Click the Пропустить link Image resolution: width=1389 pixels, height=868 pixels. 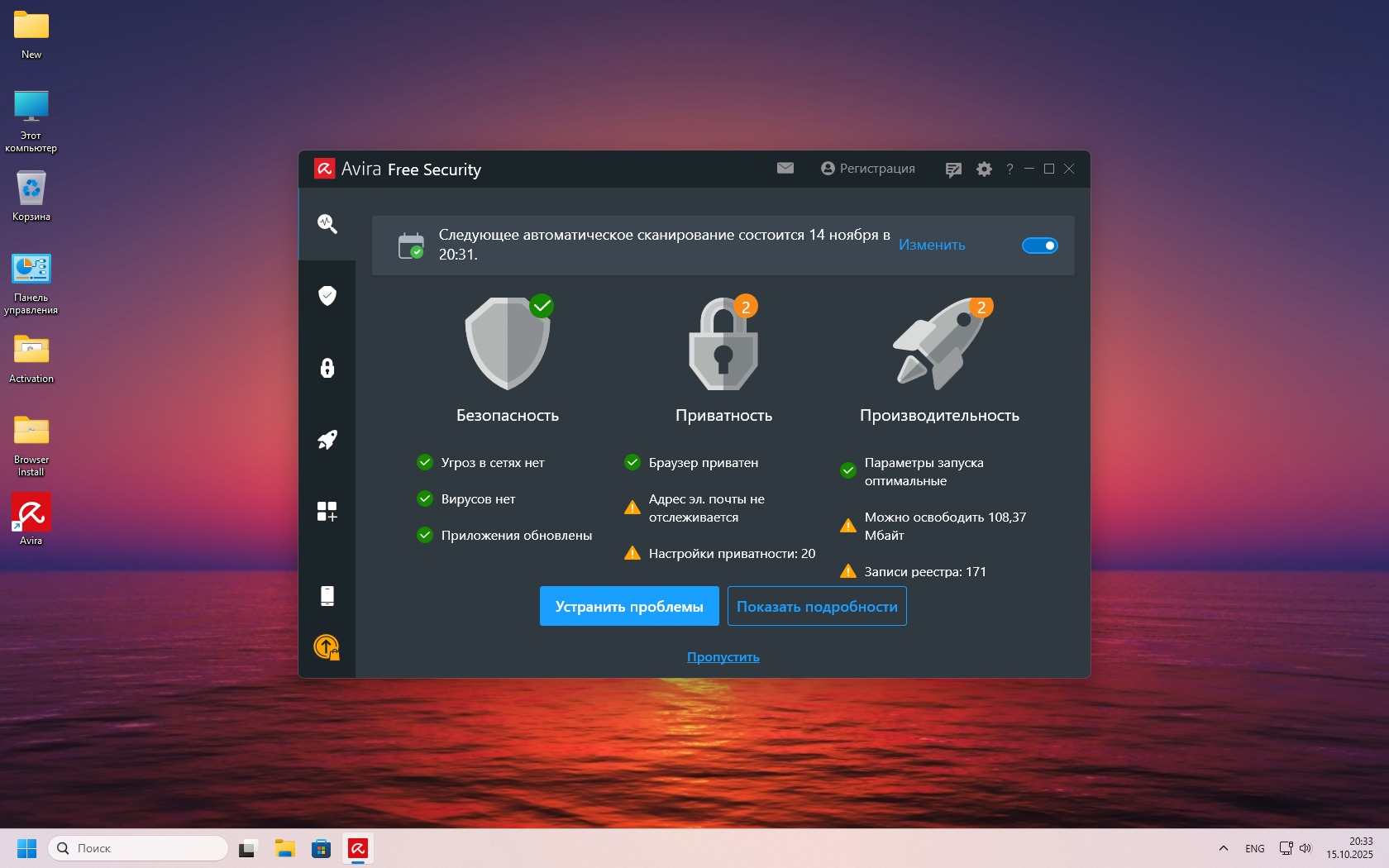pos(723,656)
